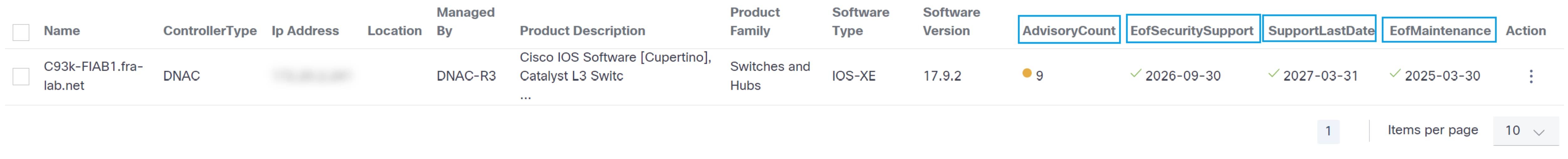Click the green checkmark beside 2025-03-30
The height and width of the screenshot is (159, 1568).
(1395, 74)
